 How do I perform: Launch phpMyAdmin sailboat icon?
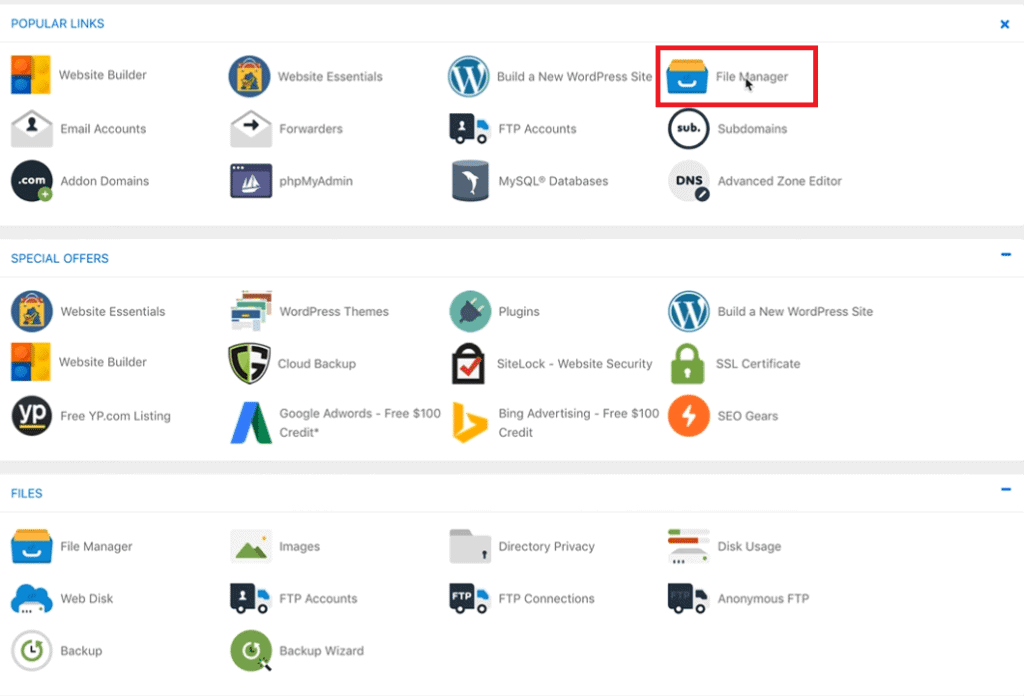click(251, 181)
